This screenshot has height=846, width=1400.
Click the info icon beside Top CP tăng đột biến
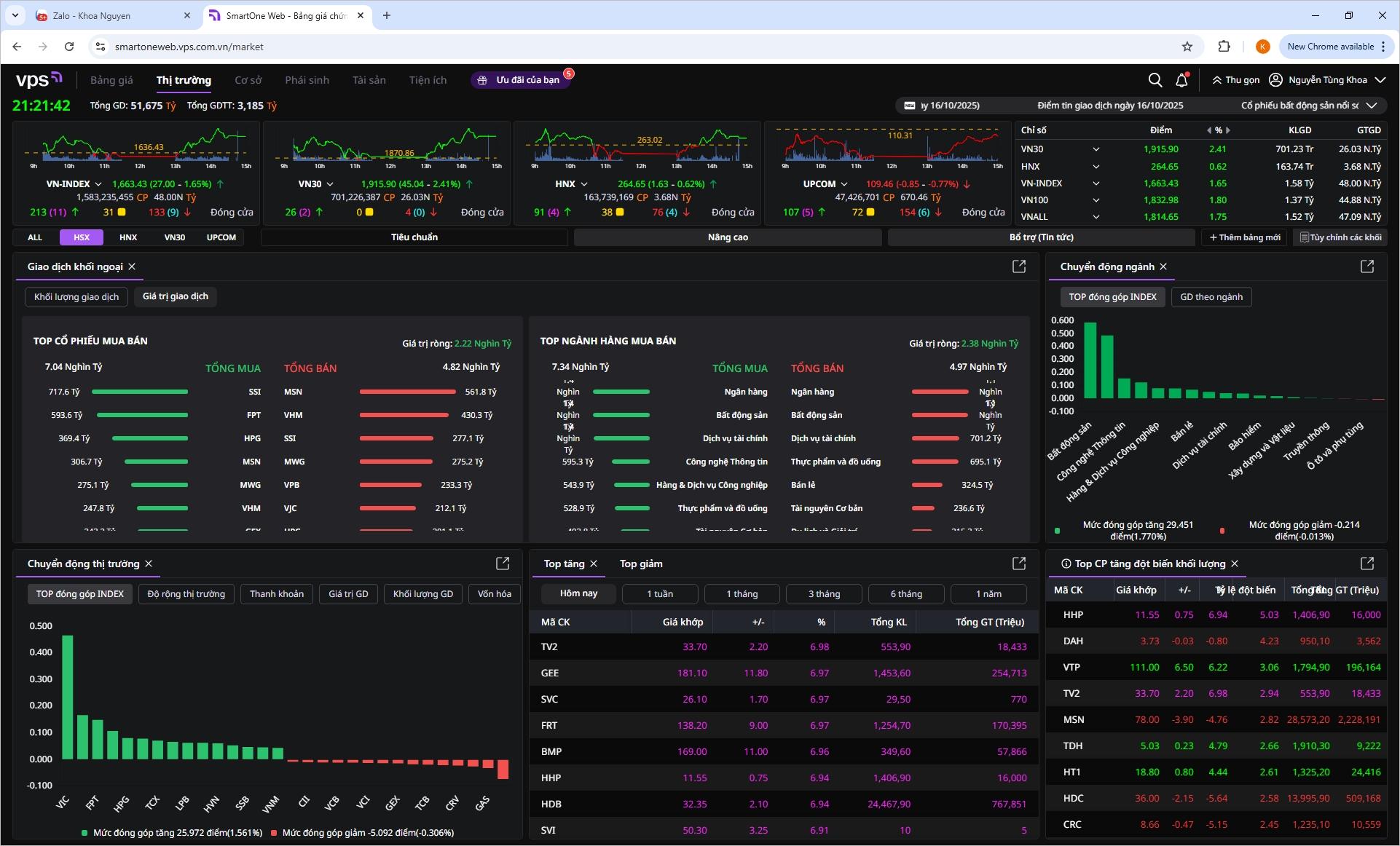point(1066,564)
